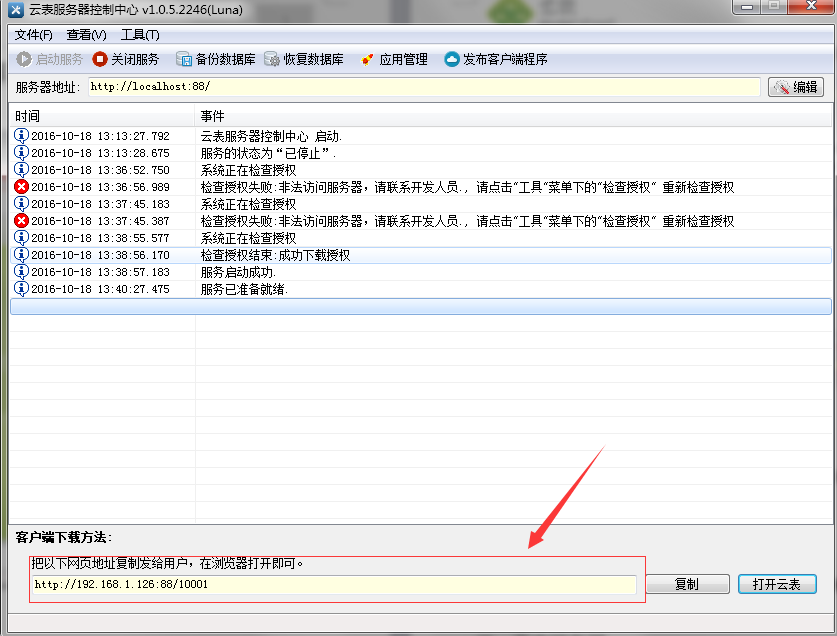Click the 关闭服务 toolbar label

point(135,59)
